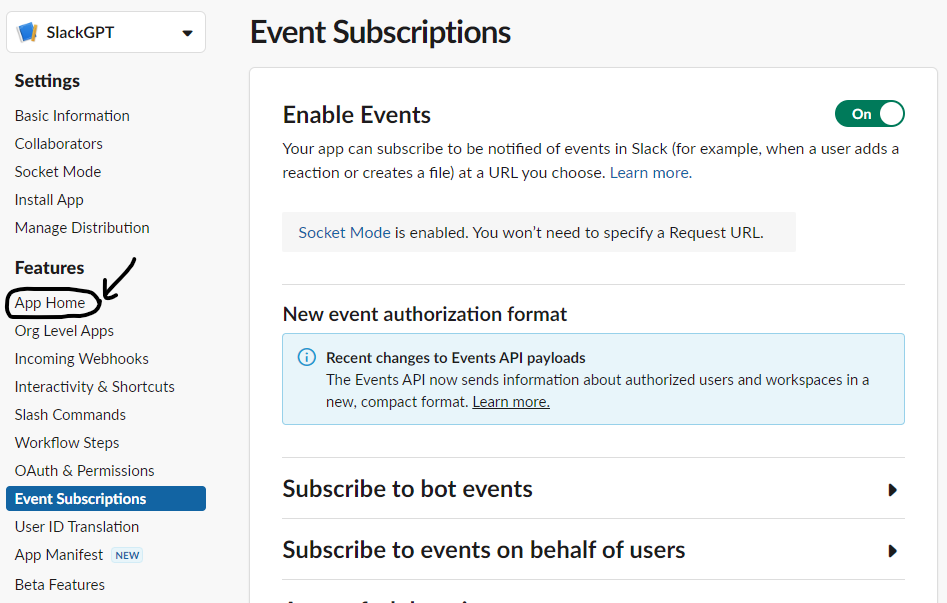Expand Subscribe to events on behalf of users
The image size is (947, 603).
point(892,551)
